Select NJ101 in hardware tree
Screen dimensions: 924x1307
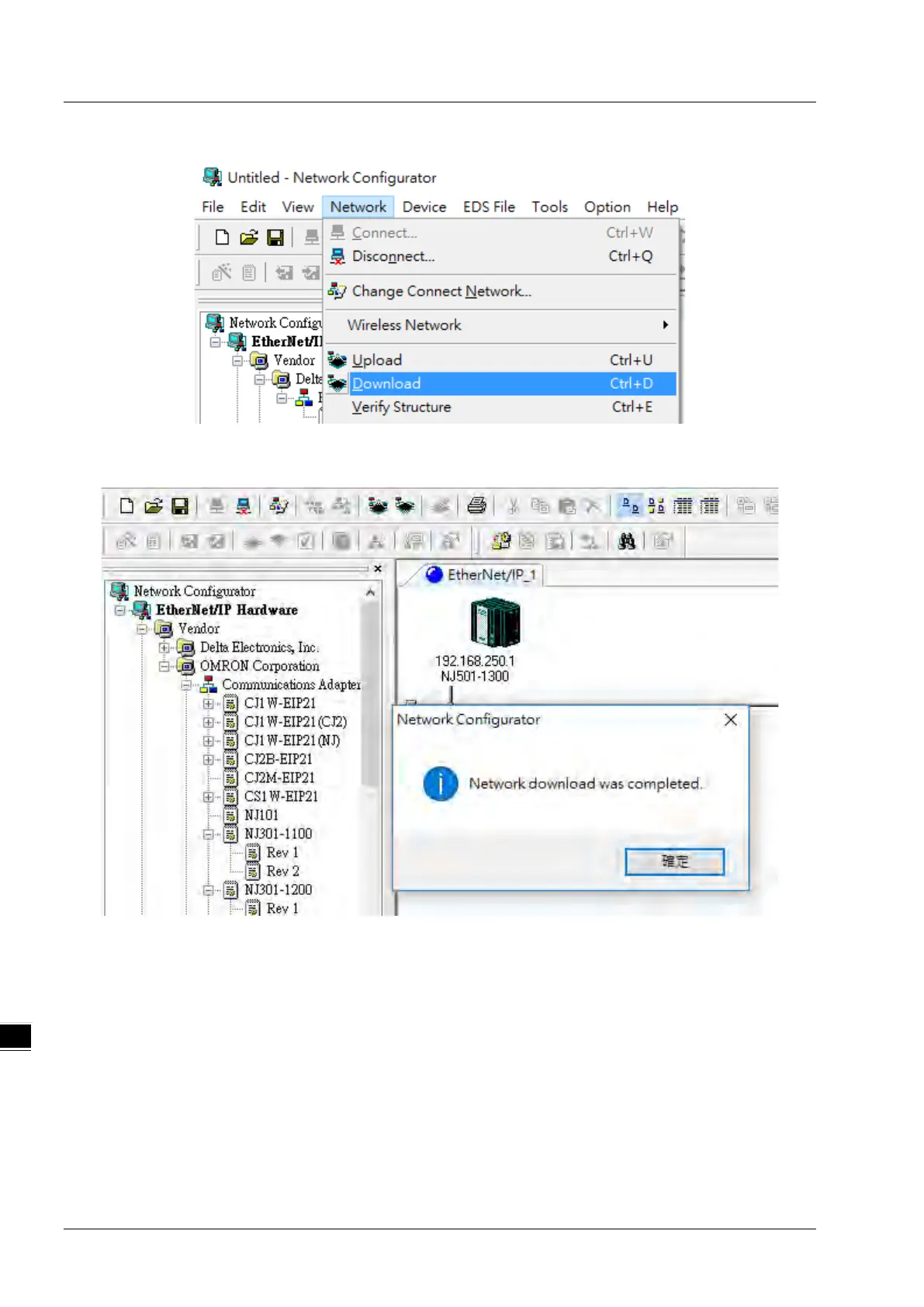(x=261, y=815)
